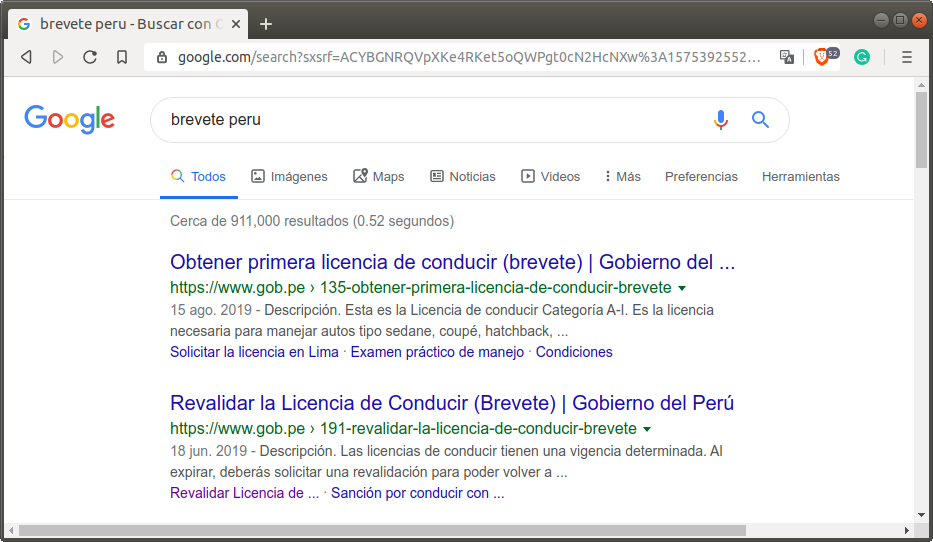933x542 pixels.
Task: Reload the page with refresh icon
Action: 90,57
